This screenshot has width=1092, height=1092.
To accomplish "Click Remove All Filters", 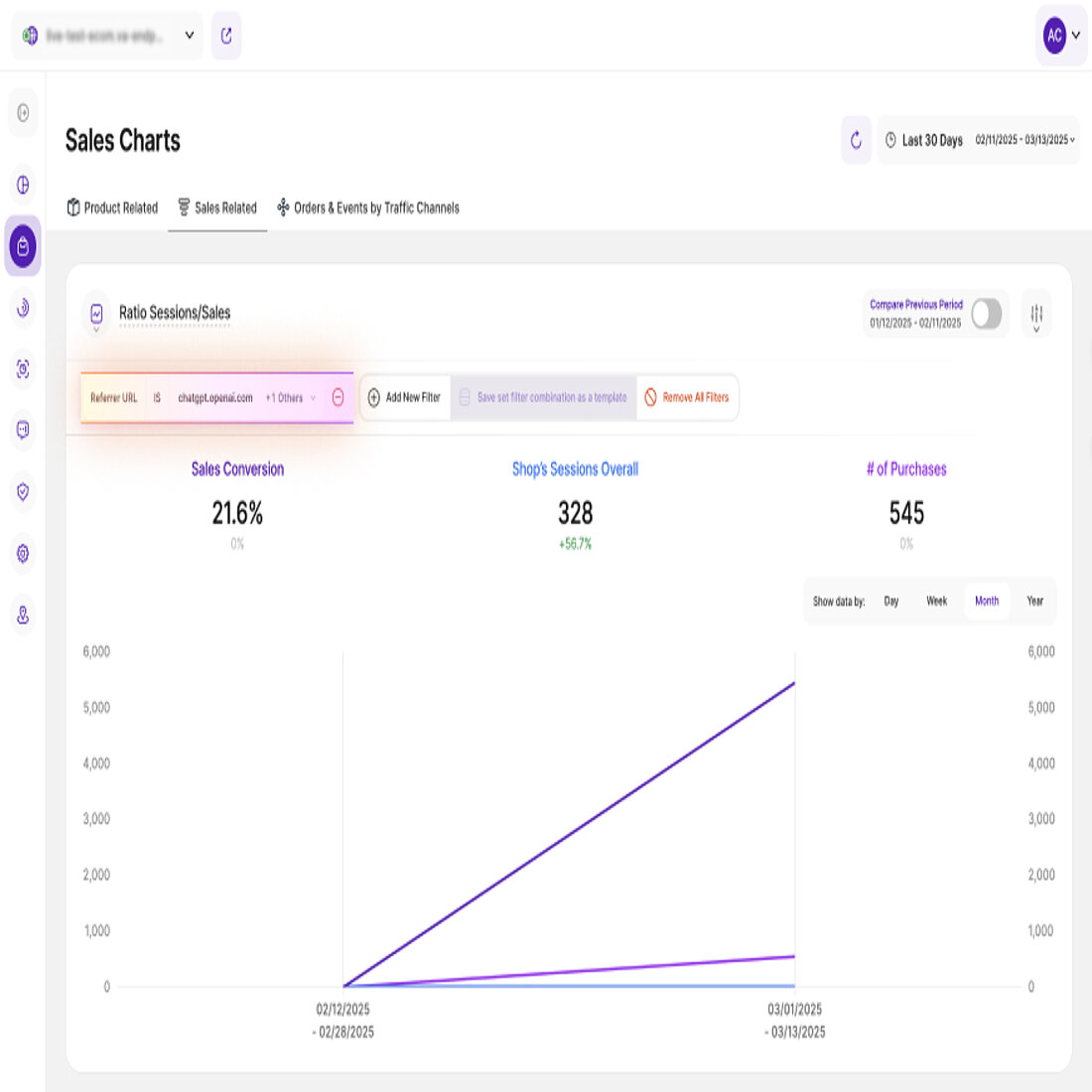I will tap(687, 396).
